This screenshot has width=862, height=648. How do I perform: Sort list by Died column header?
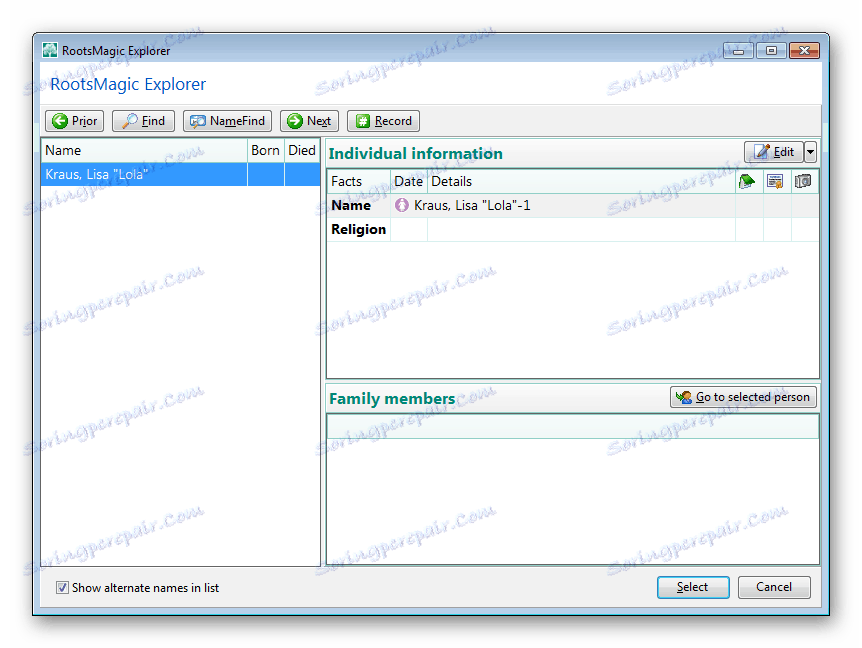coord(302,151)
